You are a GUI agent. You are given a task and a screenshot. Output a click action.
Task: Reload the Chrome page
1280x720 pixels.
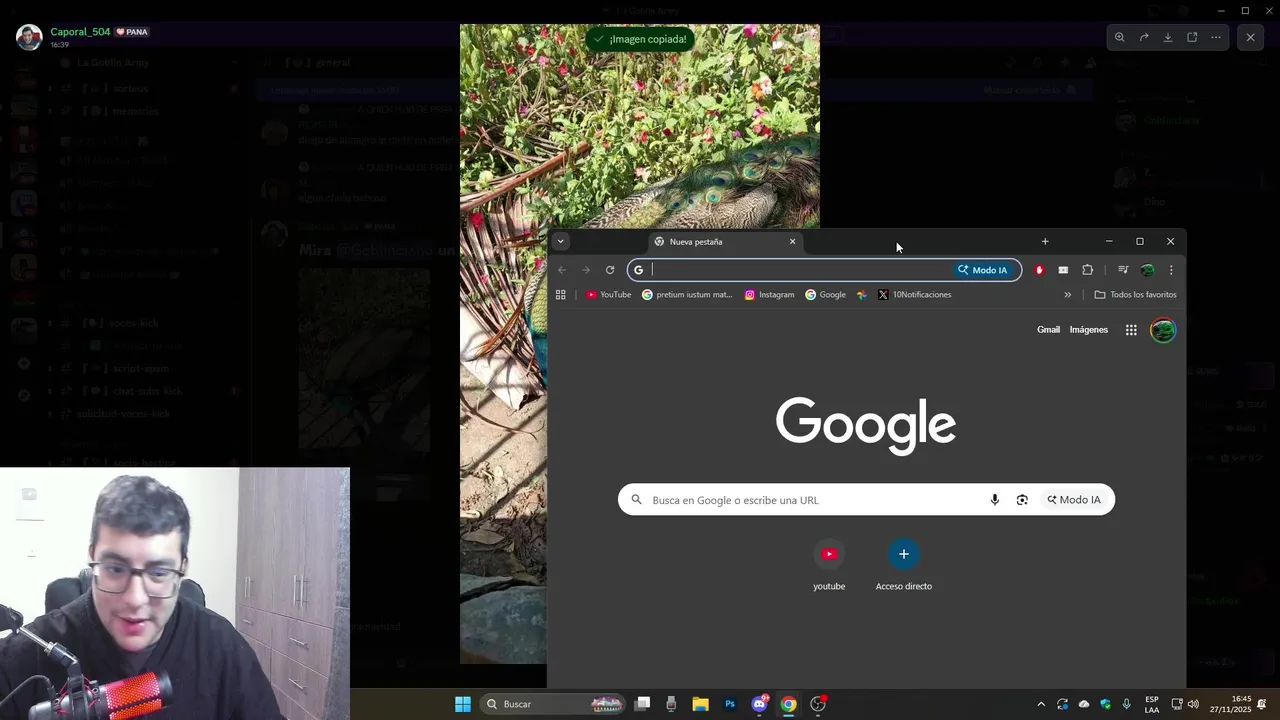point(610,270)
